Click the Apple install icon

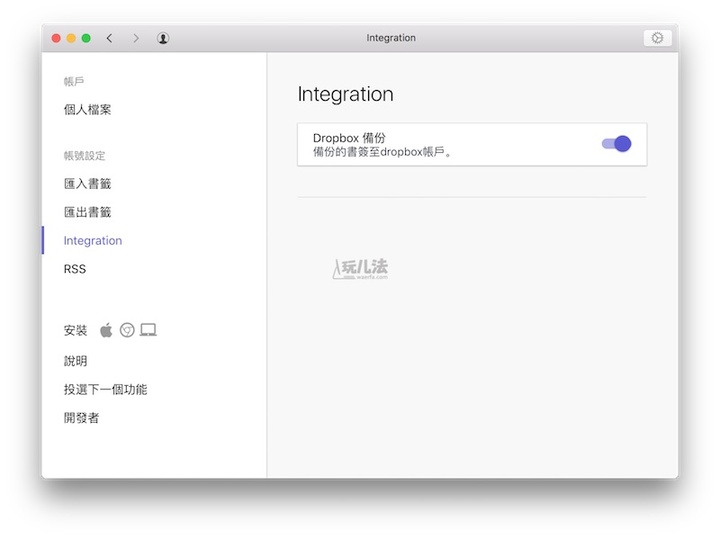point(106,330)
